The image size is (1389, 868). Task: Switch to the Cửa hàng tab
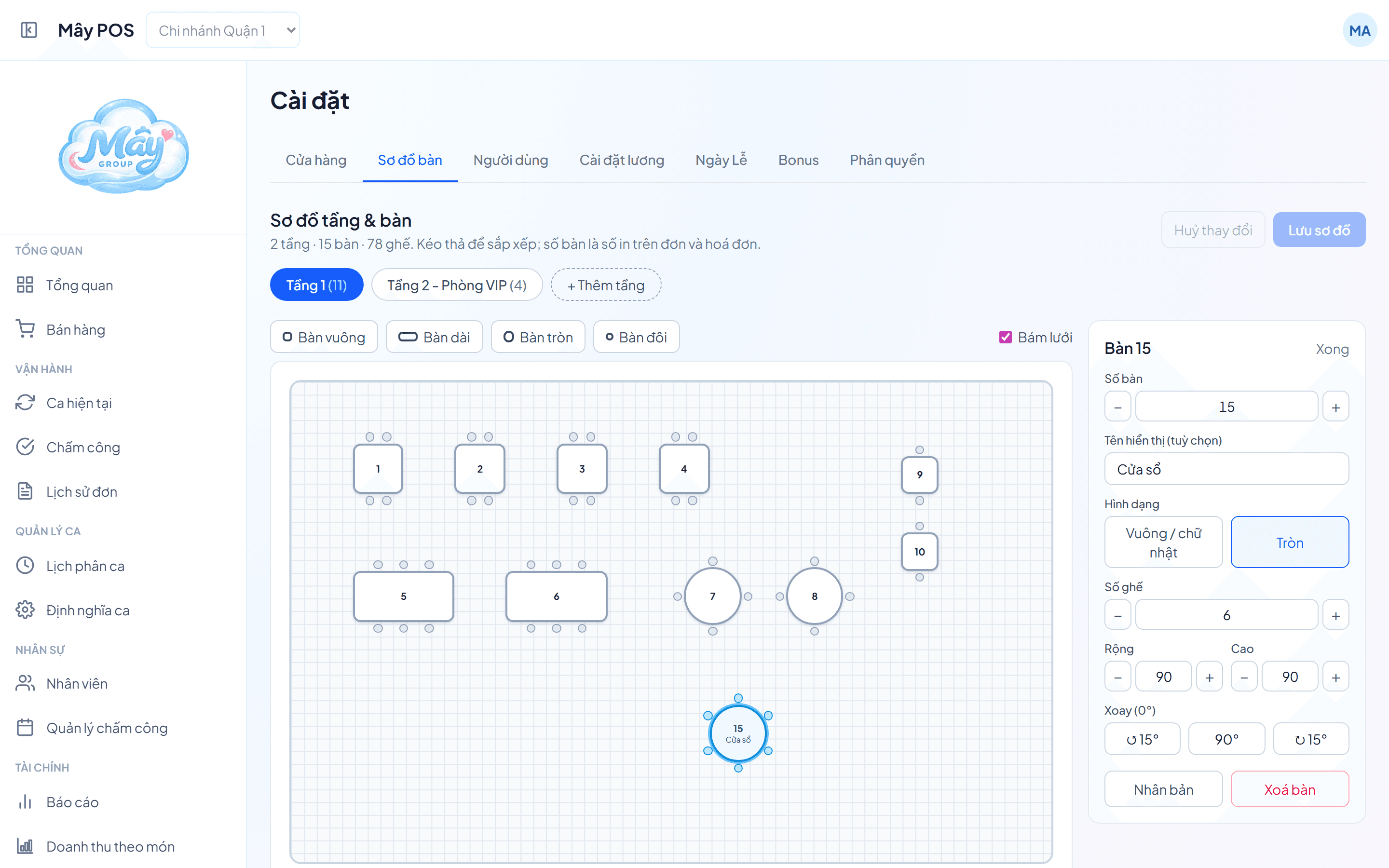coord(316,160)
